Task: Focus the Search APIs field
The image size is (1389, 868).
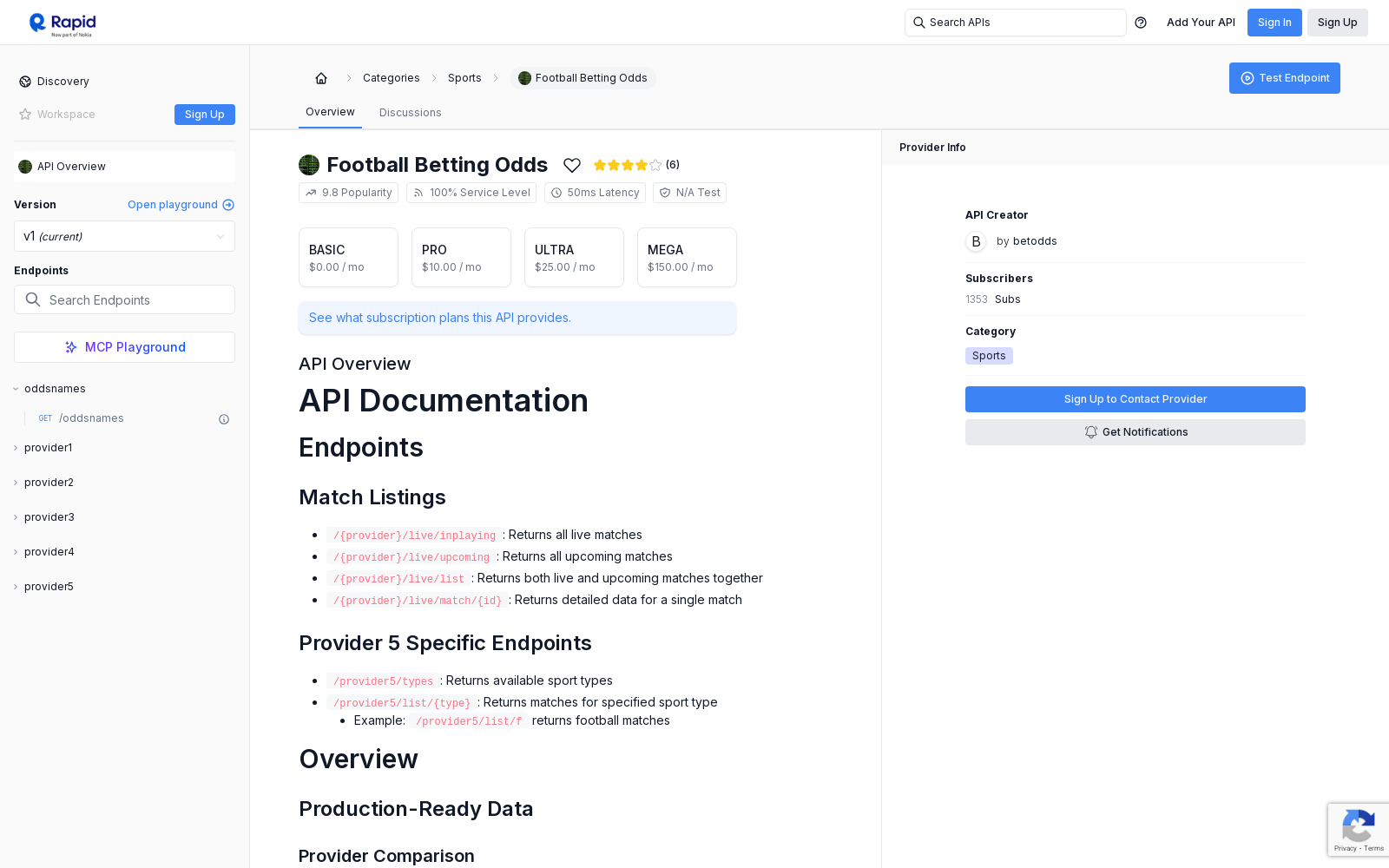Action: point(1016,23)
